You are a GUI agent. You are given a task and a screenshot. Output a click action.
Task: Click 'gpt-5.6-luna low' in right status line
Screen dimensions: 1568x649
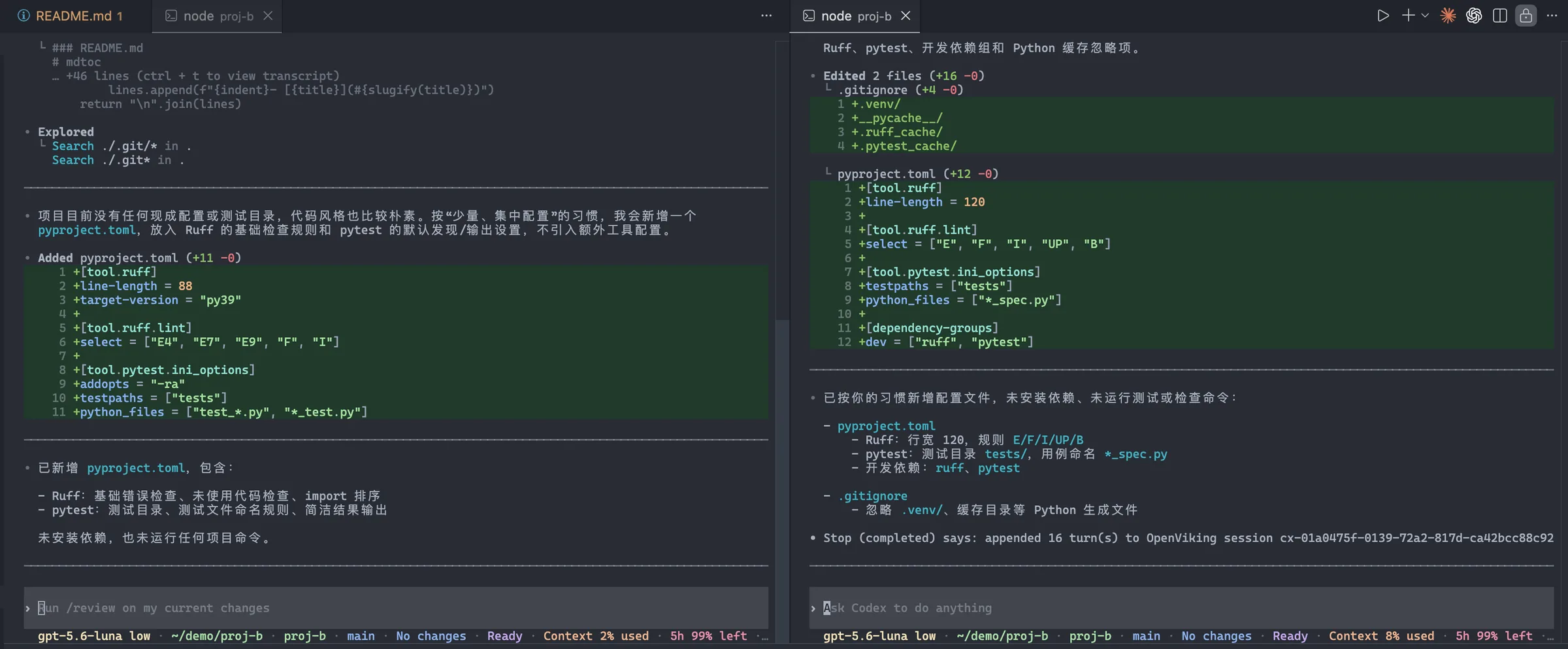click(x=879, y=636)
